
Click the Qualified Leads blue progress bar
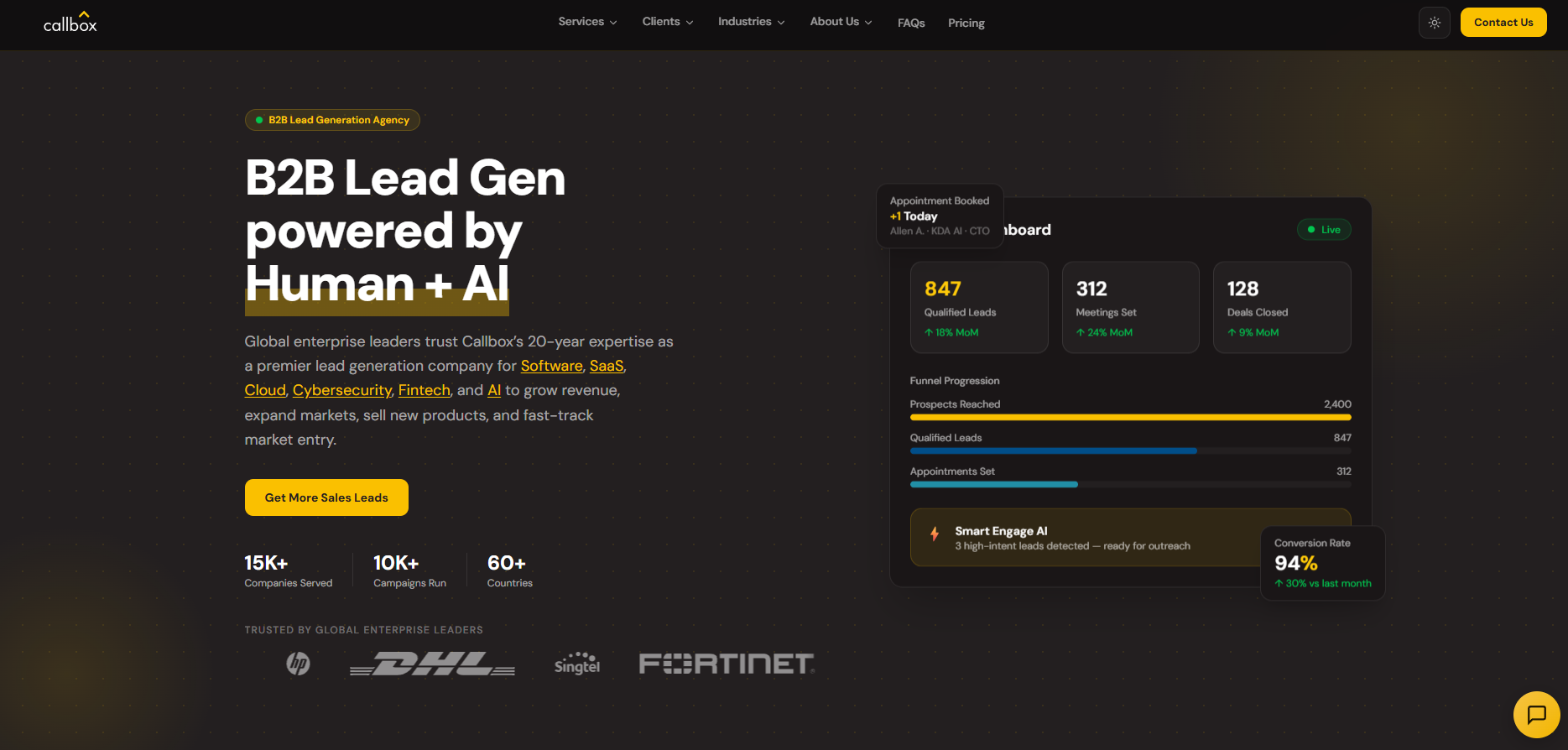(1054, 451)
